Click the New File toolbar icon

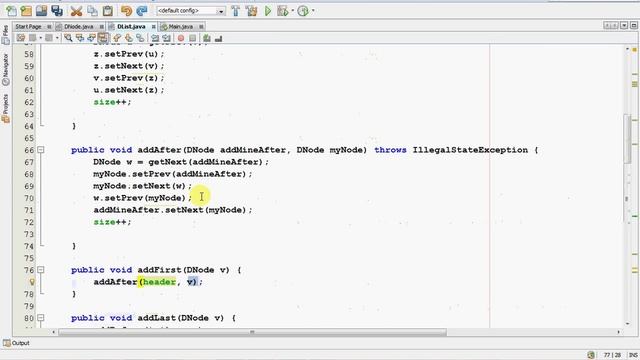click(x=11, y=11)
